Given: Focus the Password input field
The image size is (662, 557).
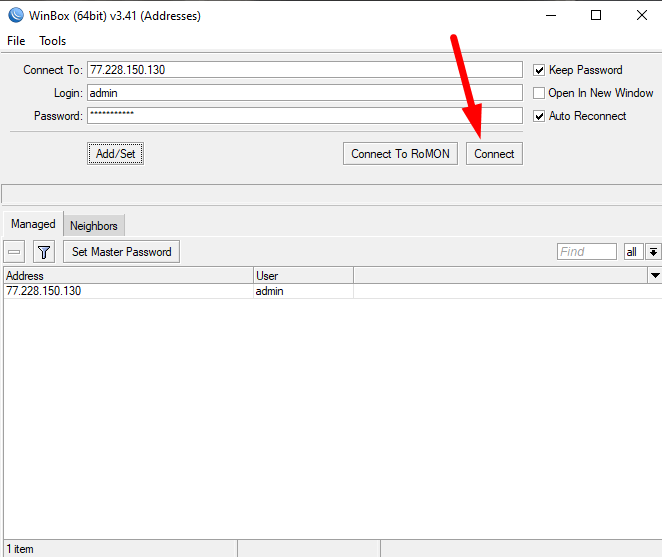Looking at the screenshot, I should click(x=305, y=116).
